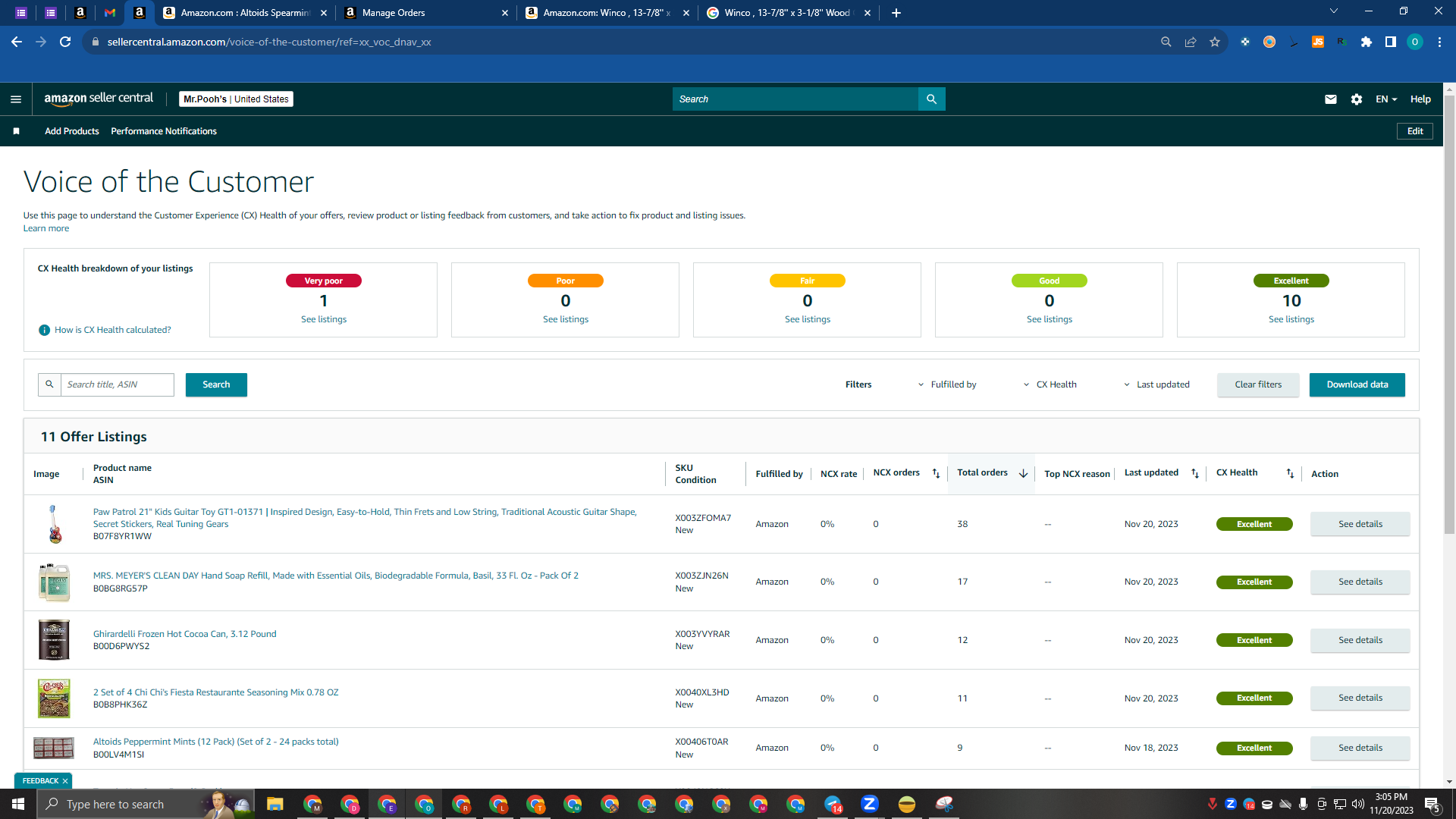See listings under Excellent
1456x819 pixels.
click(1291, 319)
